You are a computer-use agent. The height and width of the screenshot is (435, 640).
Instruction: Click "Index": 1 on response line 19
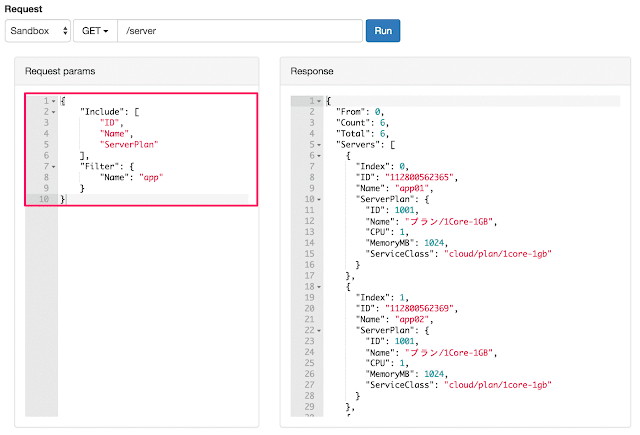point(382,297)
